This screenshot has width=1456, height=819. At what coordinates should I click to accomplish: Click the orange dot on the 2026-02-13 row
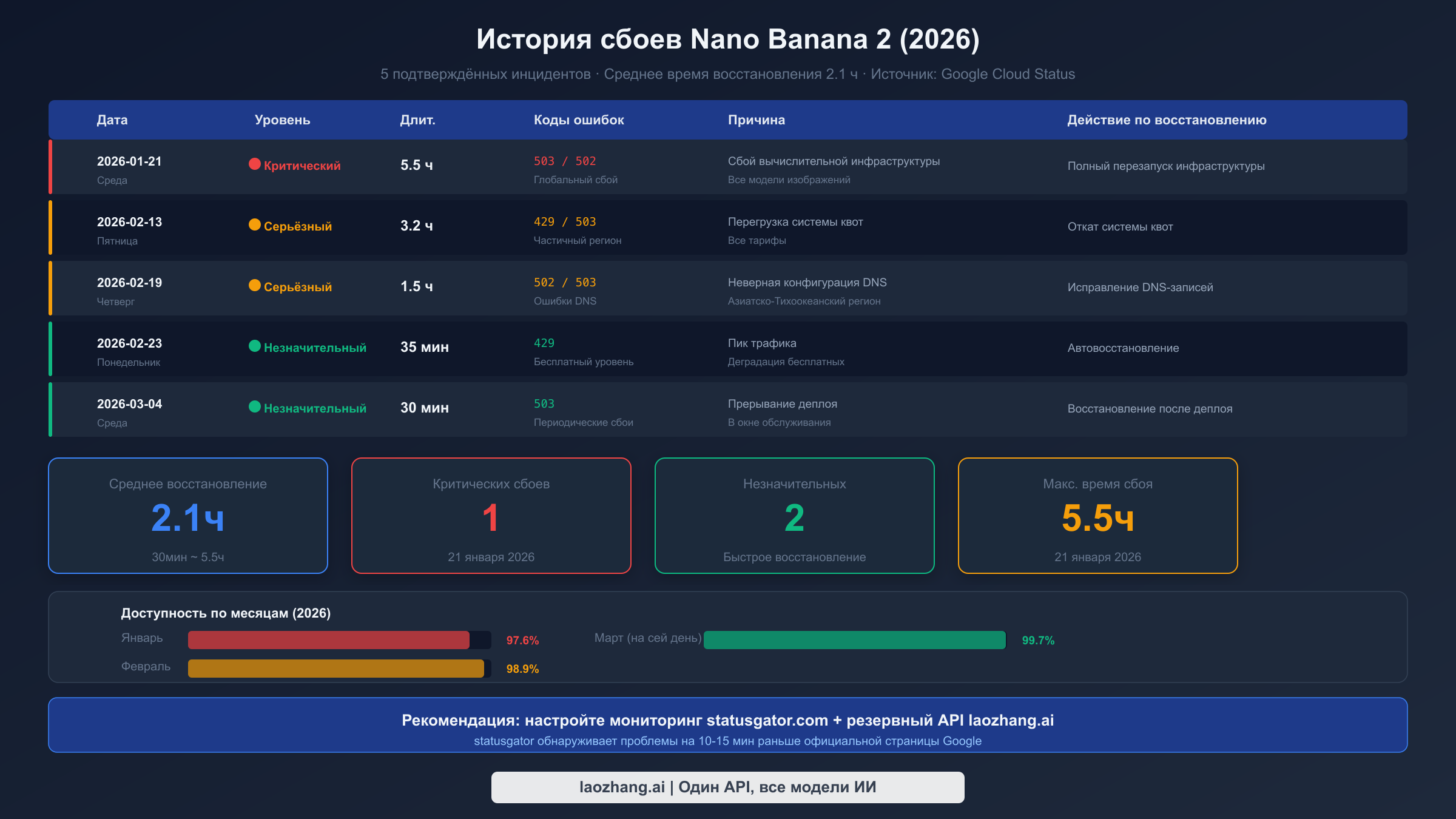(254, 225)
